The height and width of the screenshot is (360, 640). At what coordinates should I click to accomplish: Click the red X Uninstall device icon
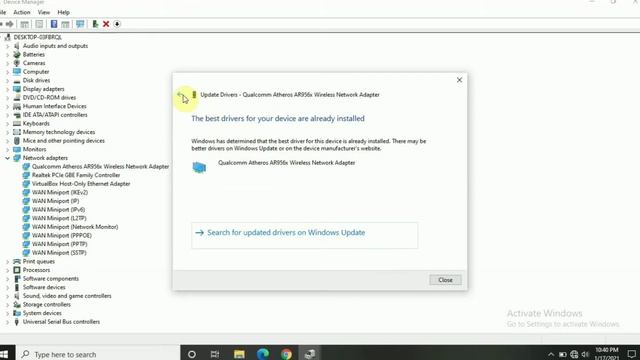[106, 24]
